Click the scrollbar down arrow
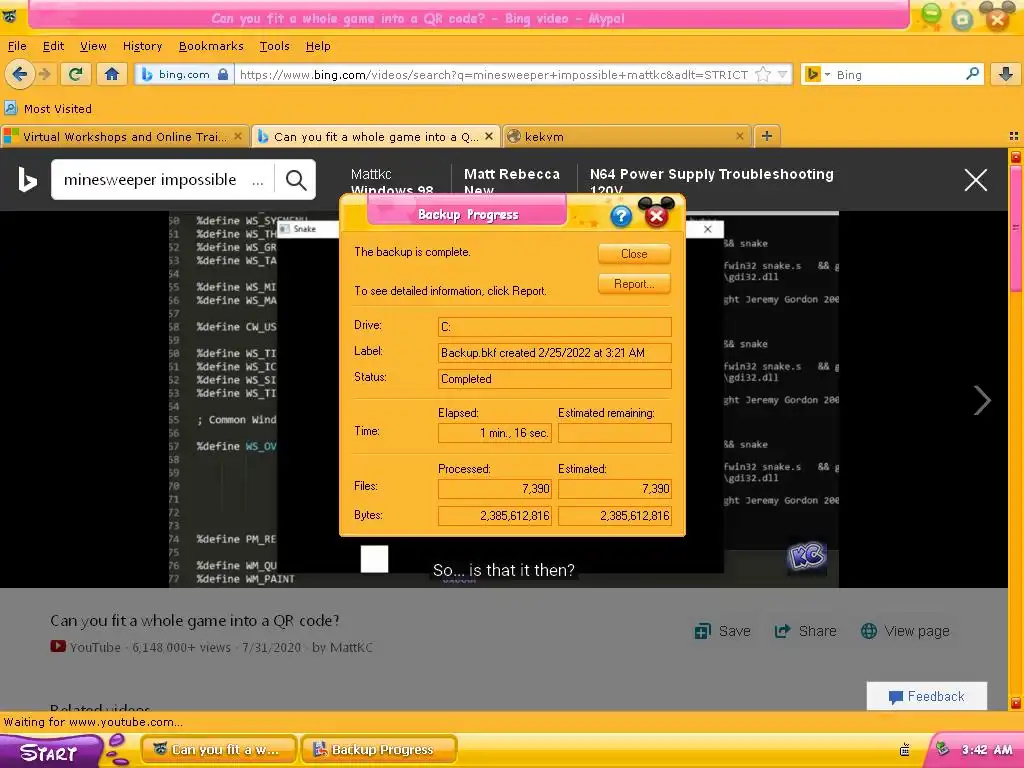The width and height of the screenshot is (1024, 768). [1016, 703]
